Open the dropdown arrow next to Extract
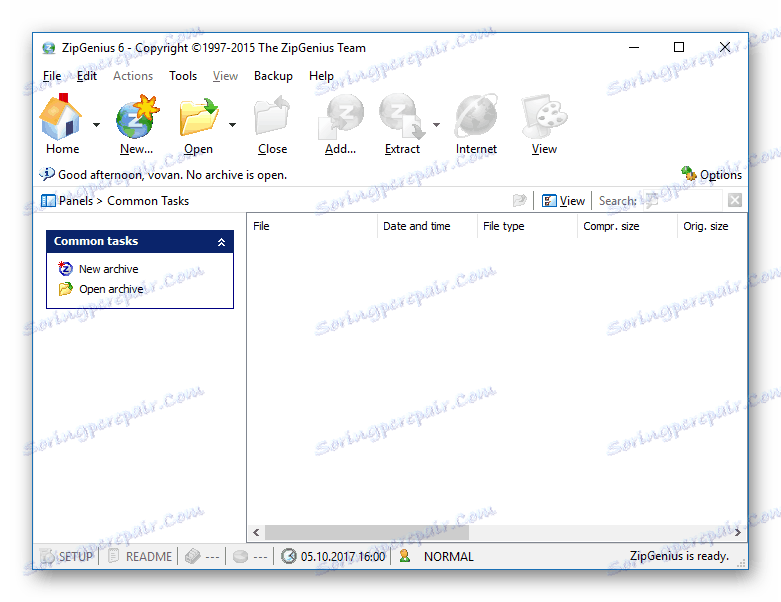Screen dimensions: 781x602 (436, 125)
